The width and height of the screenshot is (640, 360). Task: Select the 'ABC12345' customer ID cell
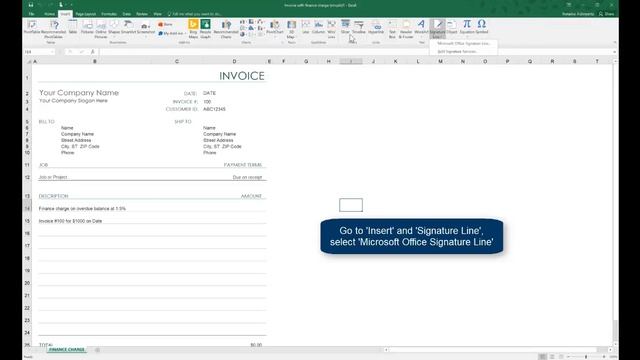click(214, 109)
